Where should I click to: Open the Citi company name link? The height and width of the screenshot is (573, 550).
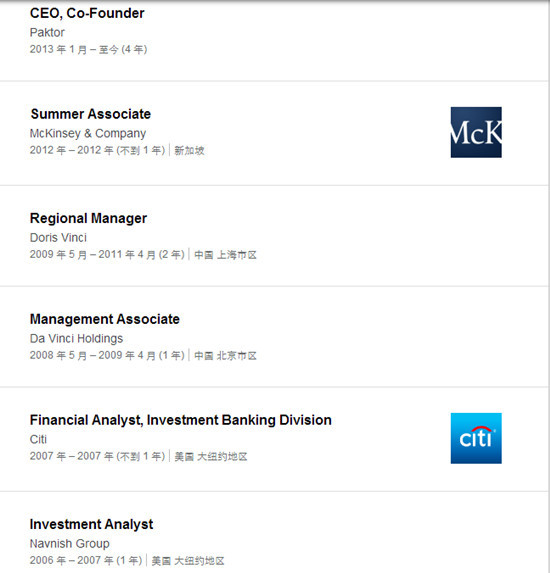pos(38,439)
